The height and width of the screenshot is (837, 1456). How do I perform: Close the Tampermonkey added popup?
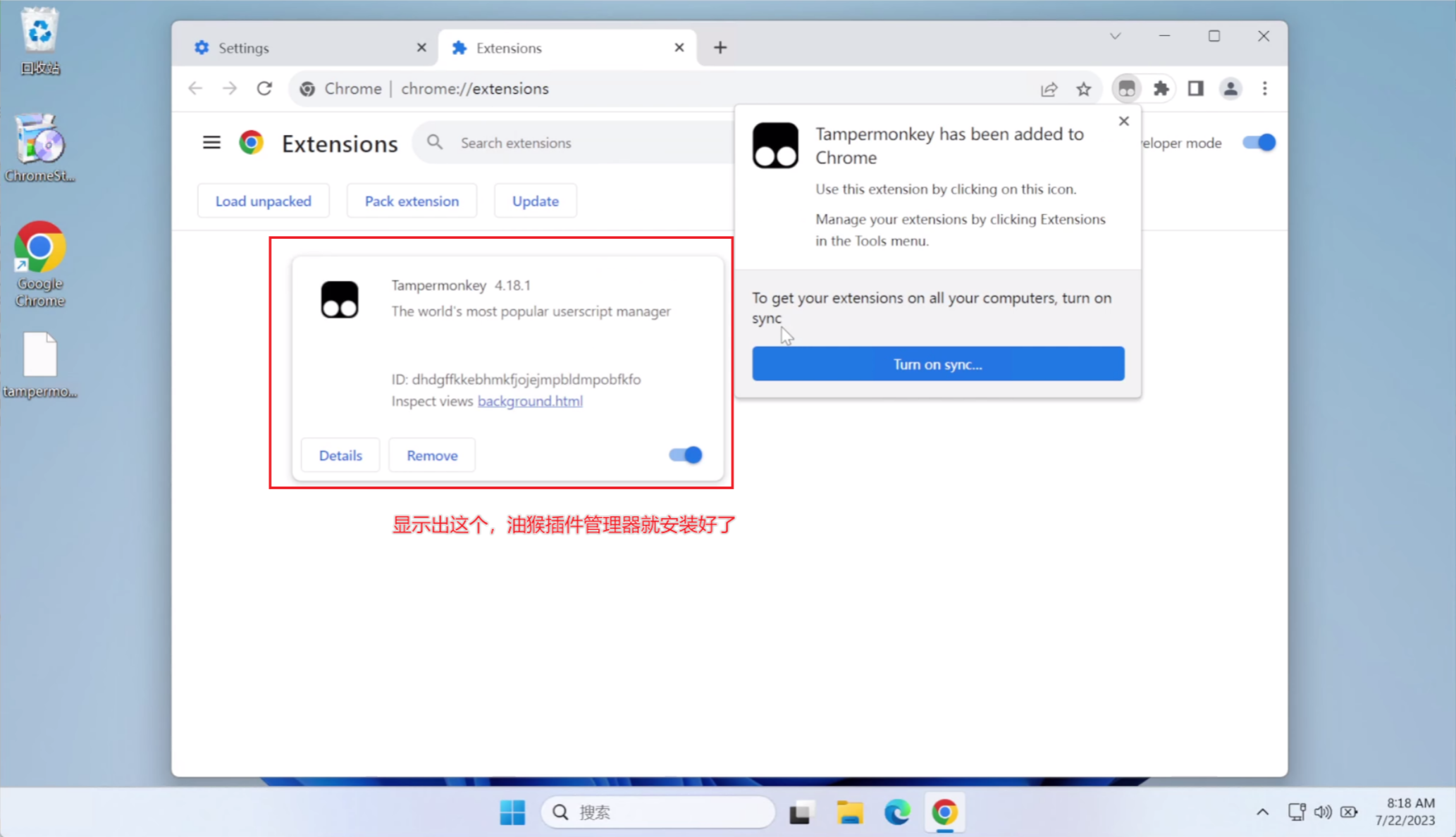point(1124,121)
